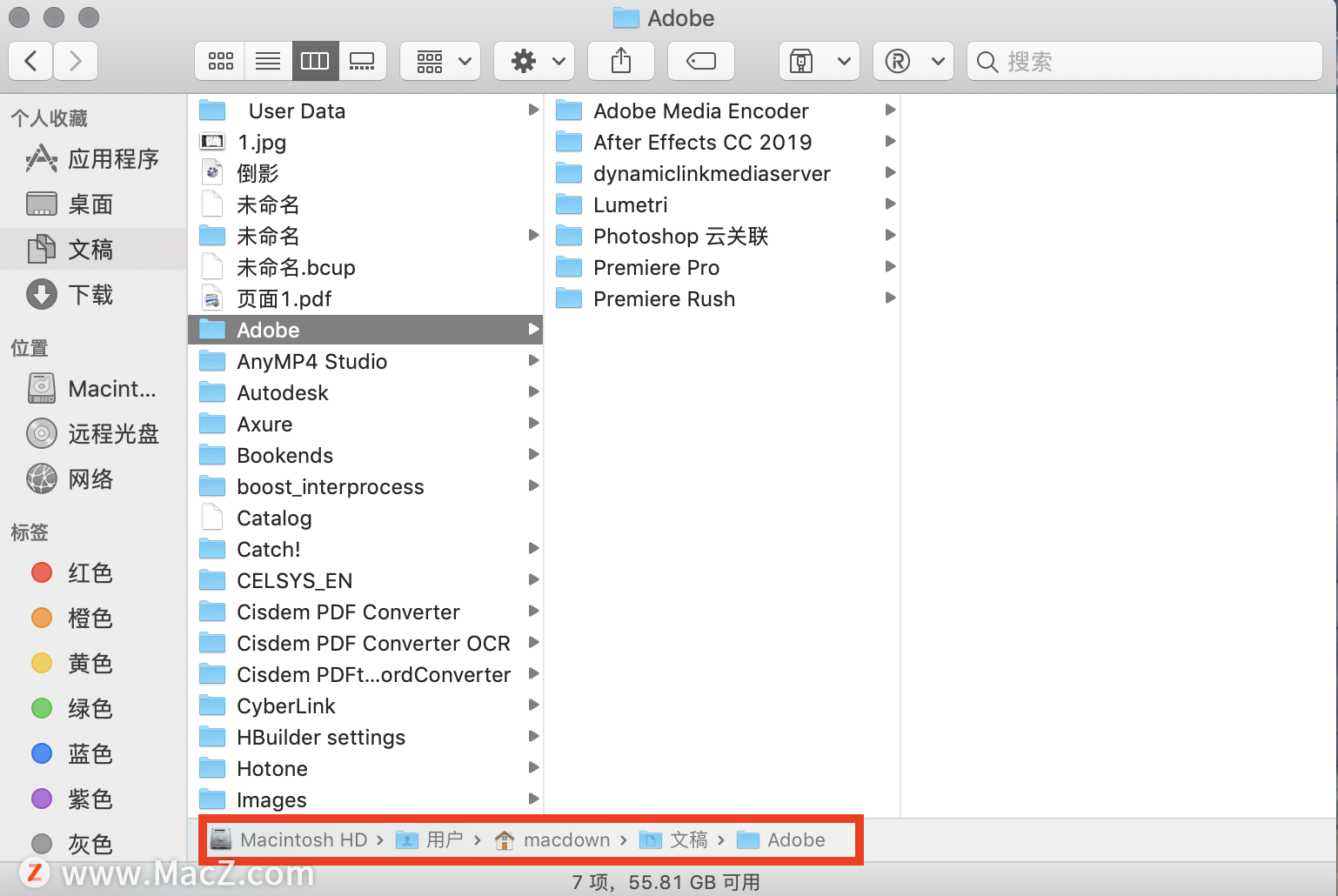Select the CyberLink folder
Image resolution: width=1338 pixels, height=896 pixels.
pos(365,705)
